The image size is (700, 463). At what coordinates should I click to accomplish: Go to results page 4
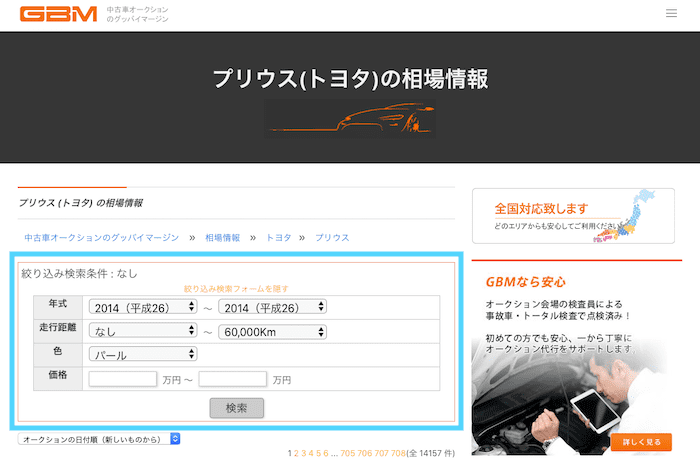(311, 453)
